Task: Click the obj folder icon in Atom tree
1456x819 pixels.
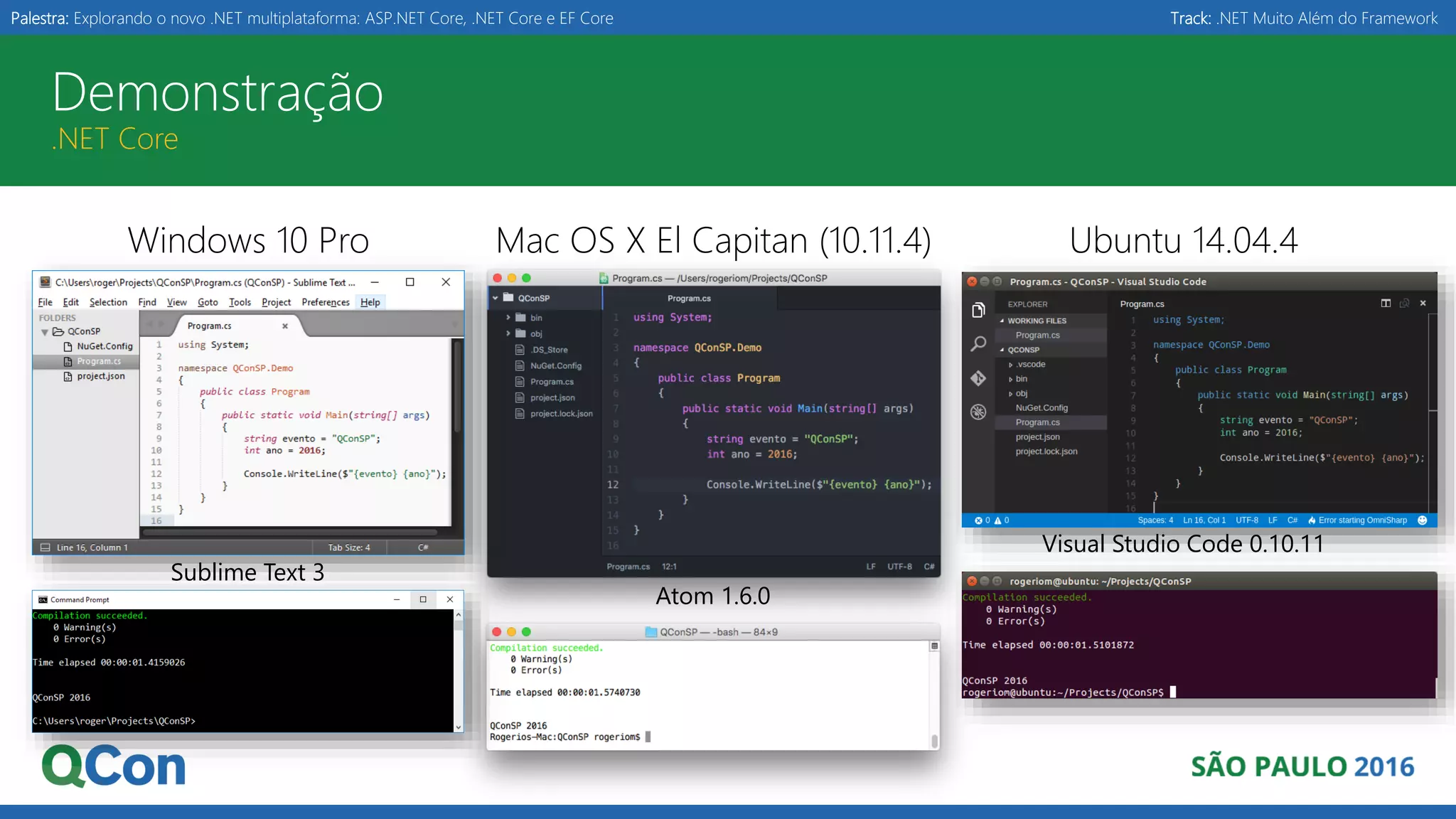Action: tap(520, 333)
